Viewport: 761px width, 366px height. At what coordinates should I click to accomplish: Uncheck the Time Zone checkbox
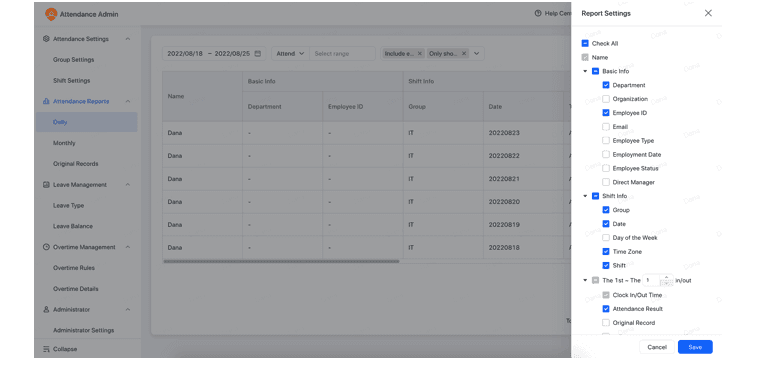(x=606, y=251)
